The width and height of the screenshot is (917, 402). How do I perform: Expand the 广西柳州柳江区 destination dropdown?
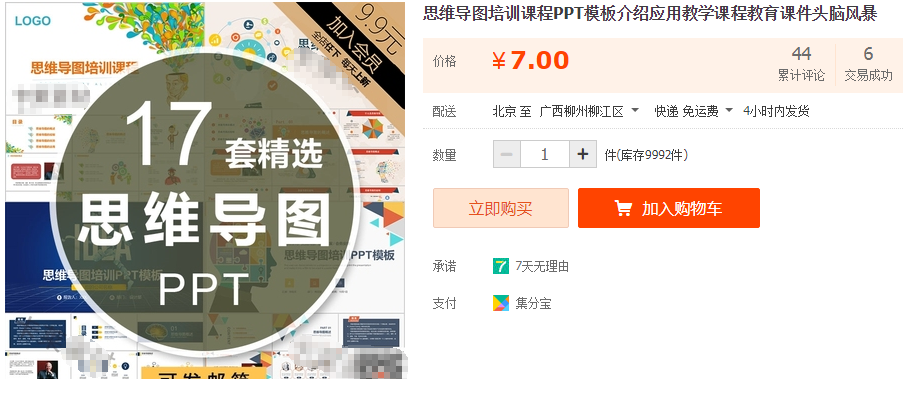(589, 111)
